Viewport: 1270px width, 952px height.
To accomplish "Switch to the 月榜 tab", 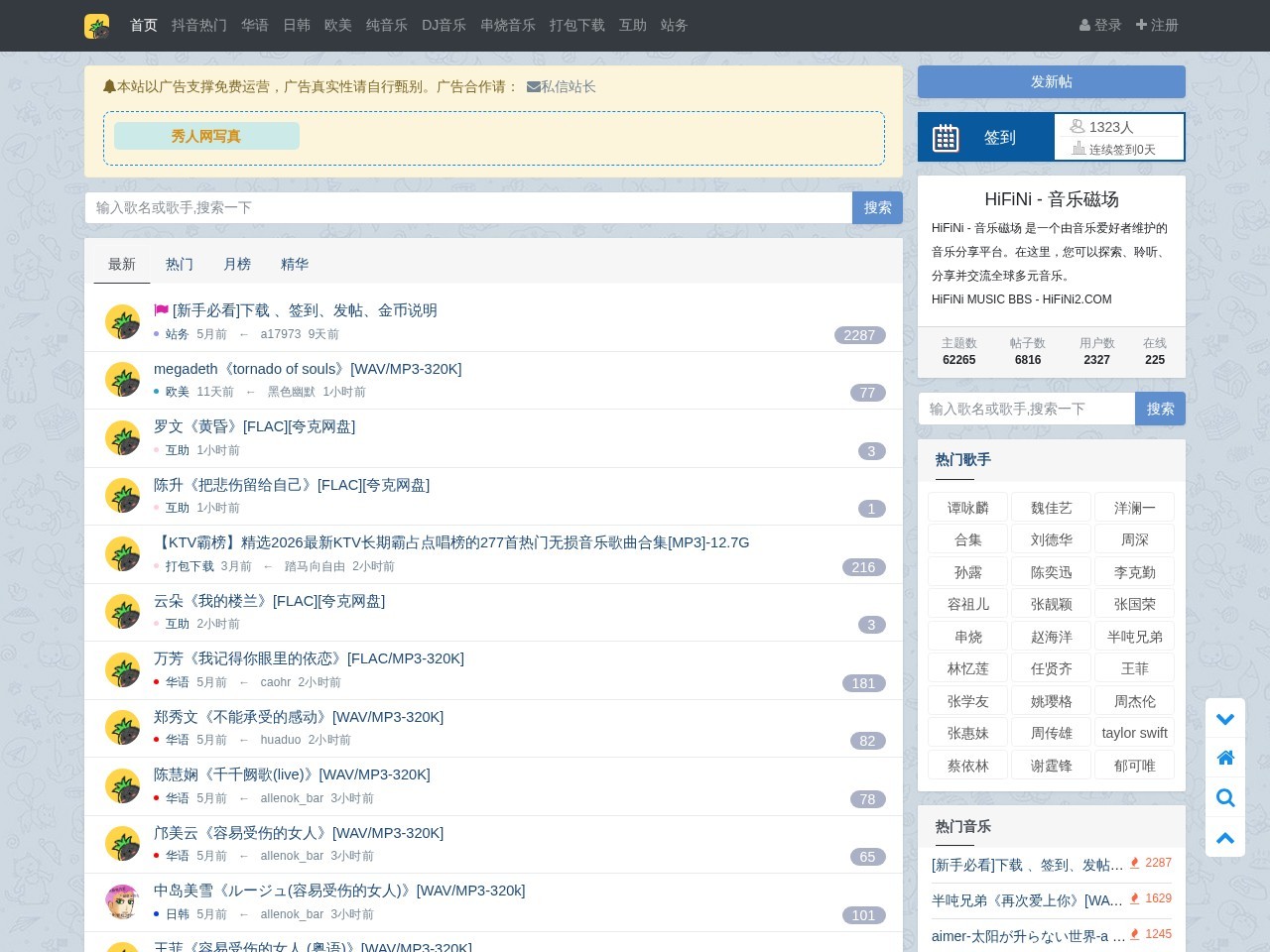I will (x=237, y=265).
